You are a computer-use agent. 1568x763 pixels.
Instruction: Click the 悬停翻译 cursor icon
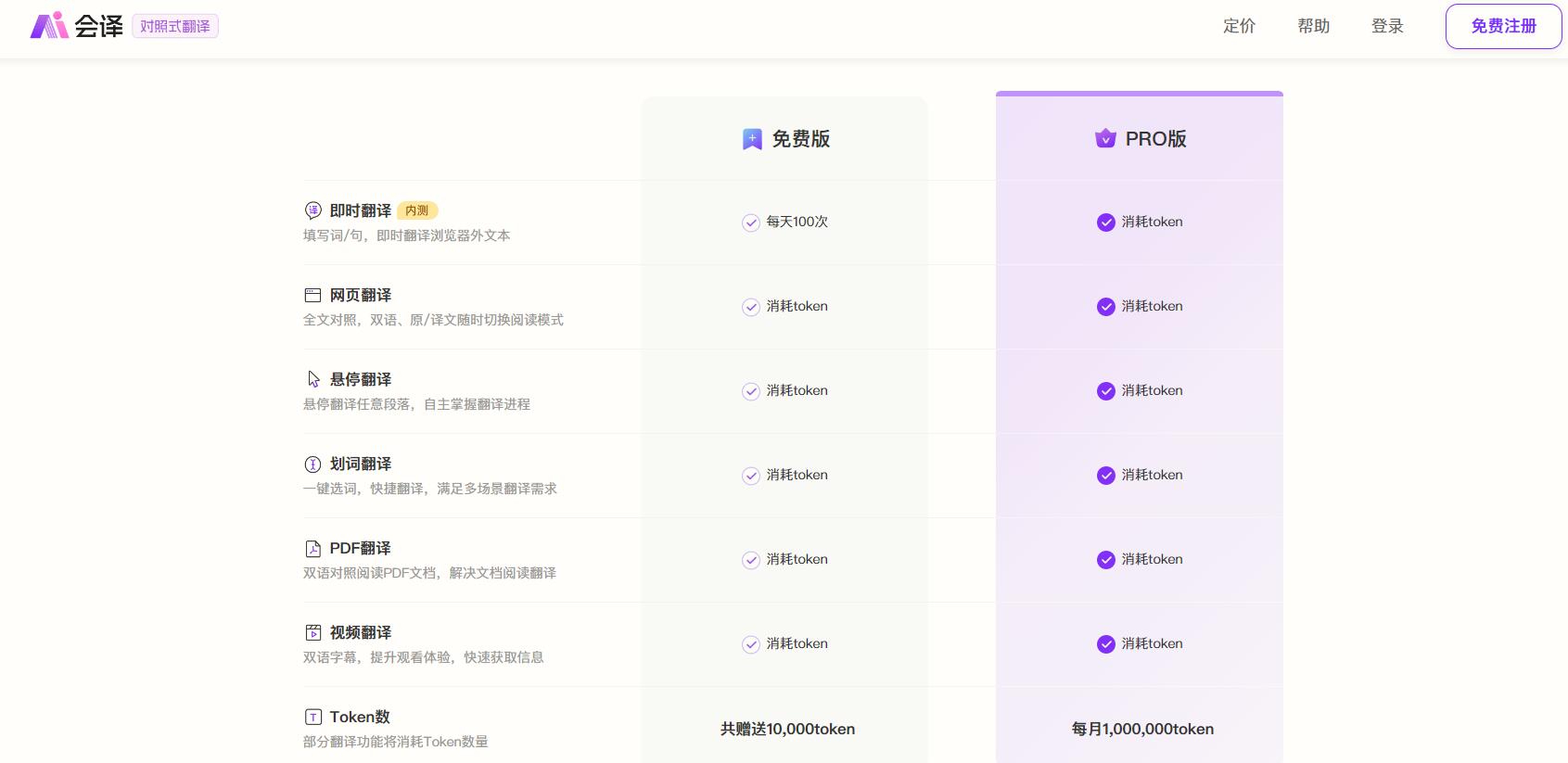point(313,379)
